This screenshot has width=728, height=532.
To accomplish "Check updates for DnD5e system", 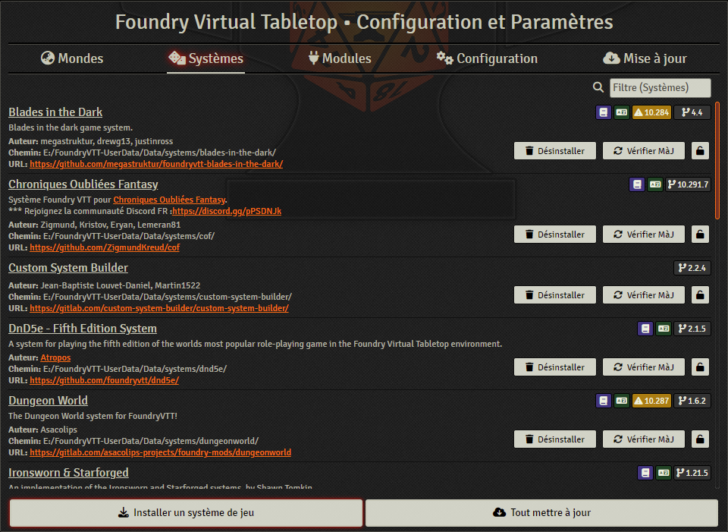I will pos(644,367).
